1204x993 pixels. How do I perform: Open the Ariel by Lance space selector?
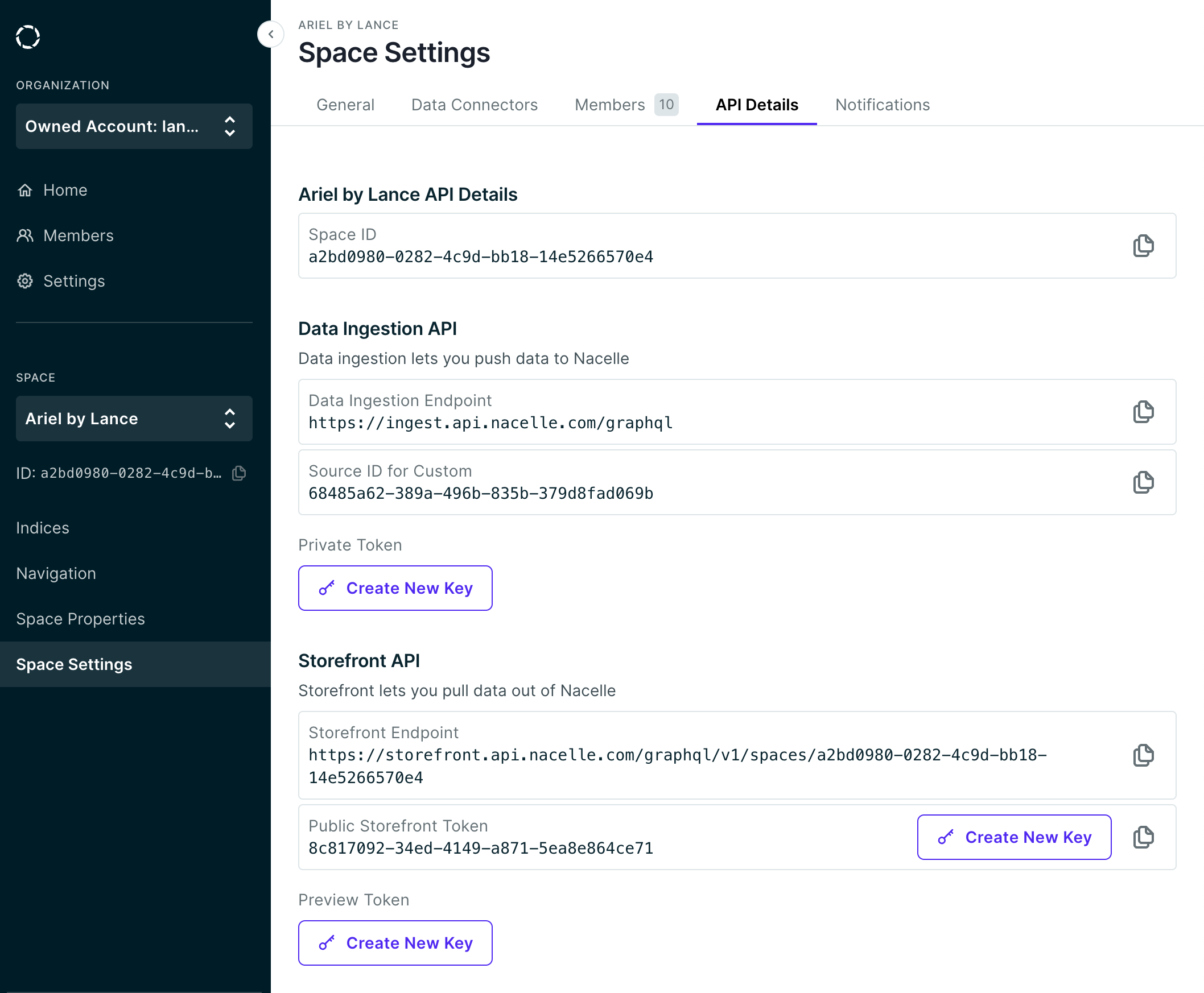point(134,419)
